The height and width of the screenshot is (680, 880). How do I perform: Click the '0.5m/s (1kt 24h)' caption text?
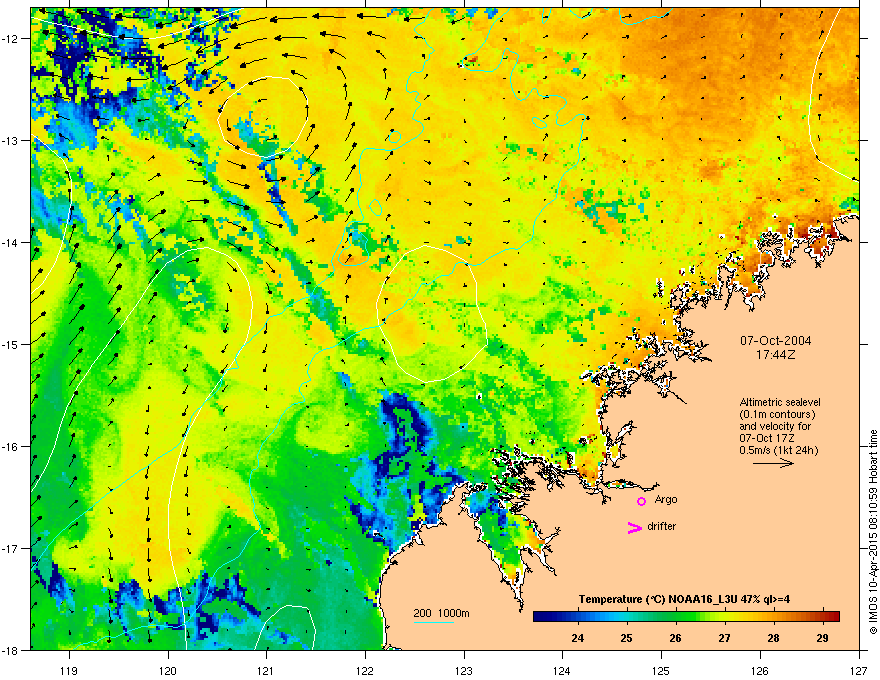tap(778, 450)
